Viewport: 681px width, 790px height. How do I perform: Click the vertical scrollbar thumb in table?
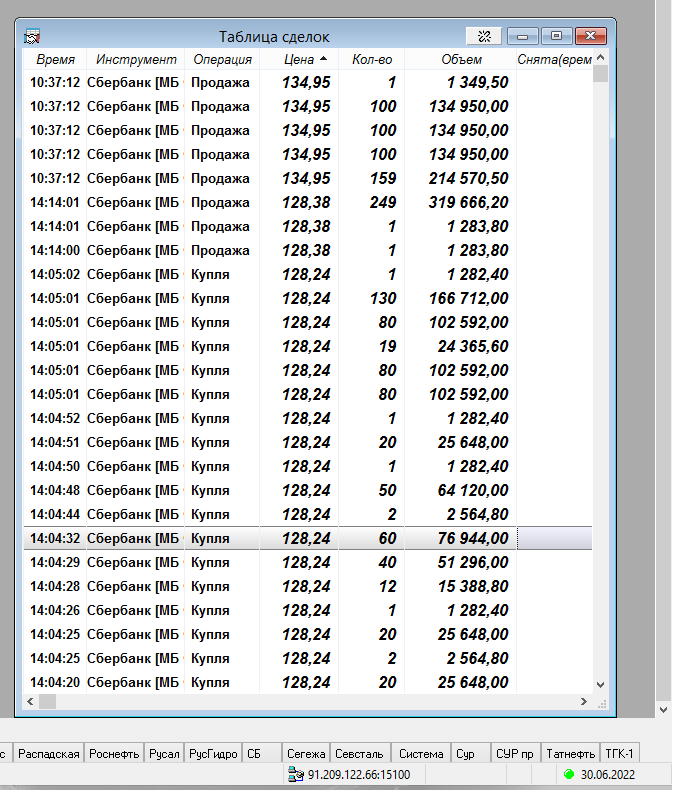pyautogui.click(x=600, y=73)
